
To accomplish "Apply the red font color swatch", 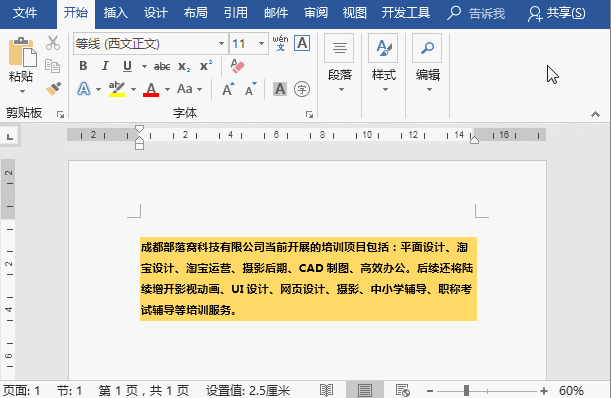I will point(151,90).
